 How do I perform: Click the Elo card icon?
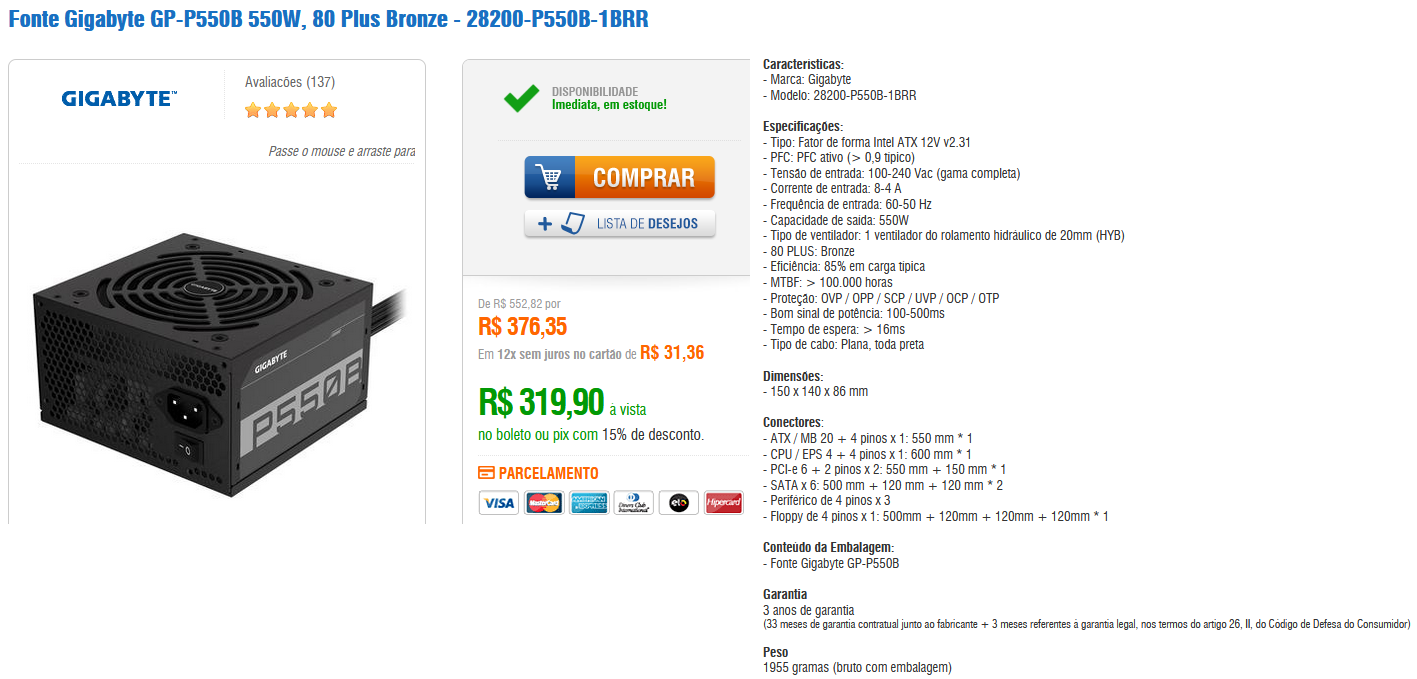[678, 503]
